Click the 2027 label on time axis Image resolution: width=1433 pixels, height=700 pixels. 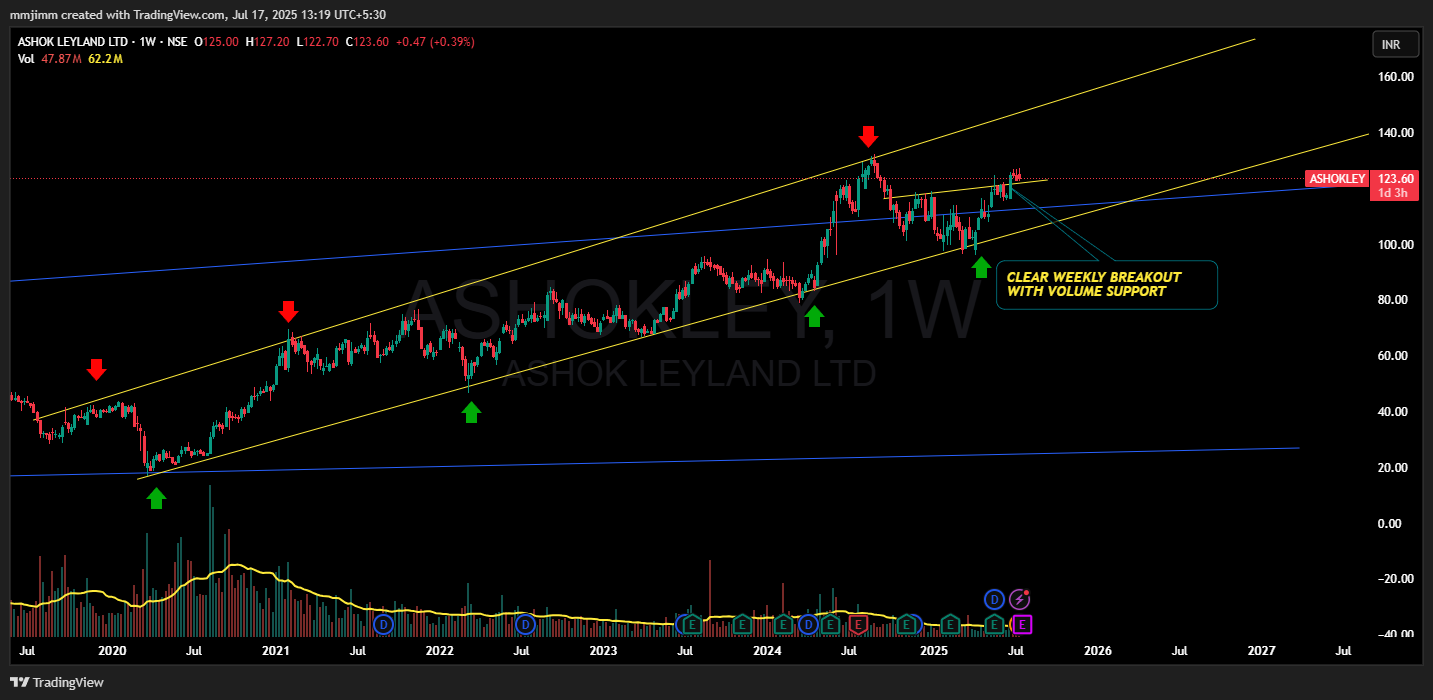coord(1262,651)
